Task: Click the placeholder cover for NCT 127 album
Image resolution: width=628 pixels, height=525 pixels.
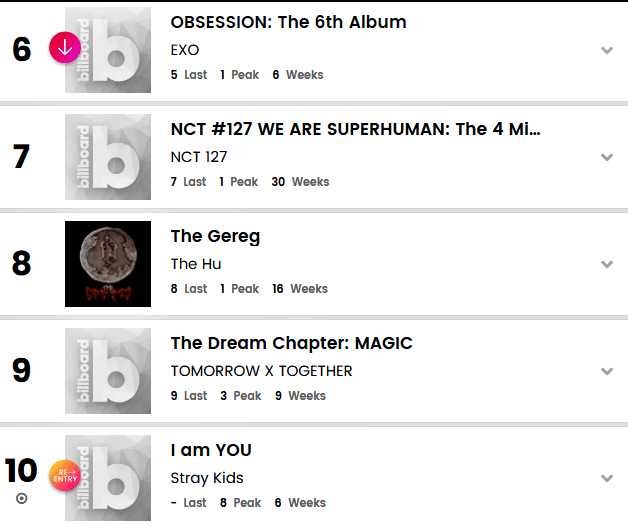Action: pyautogui.click(x=108, y=157)
